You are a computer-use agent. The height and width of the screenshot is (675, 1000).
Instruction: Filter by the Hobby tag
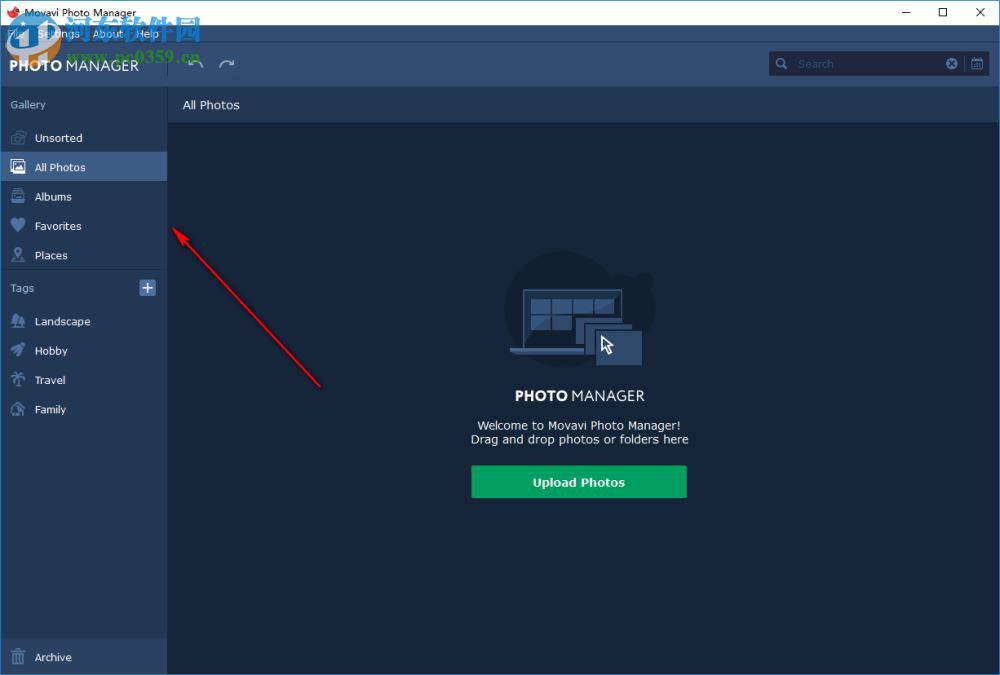point(84,350)
